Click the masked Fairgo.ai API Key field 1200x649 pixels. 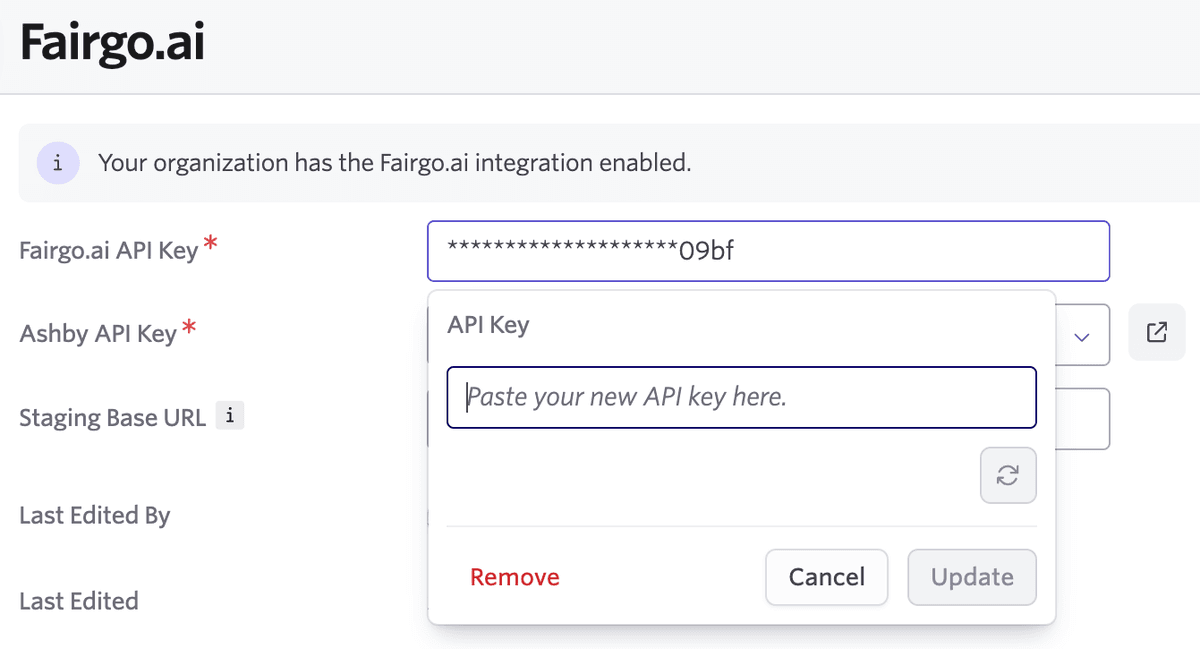(768, 251)
